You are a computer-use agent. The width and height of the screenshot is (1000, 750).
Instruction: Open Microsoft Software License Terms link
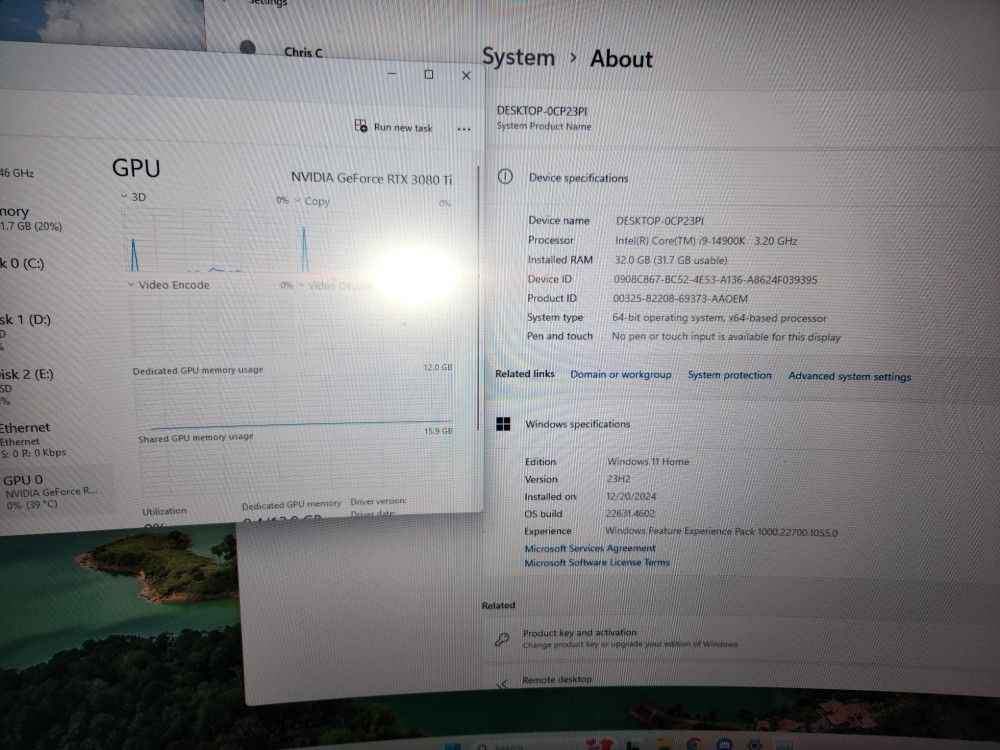click(597, 562)
